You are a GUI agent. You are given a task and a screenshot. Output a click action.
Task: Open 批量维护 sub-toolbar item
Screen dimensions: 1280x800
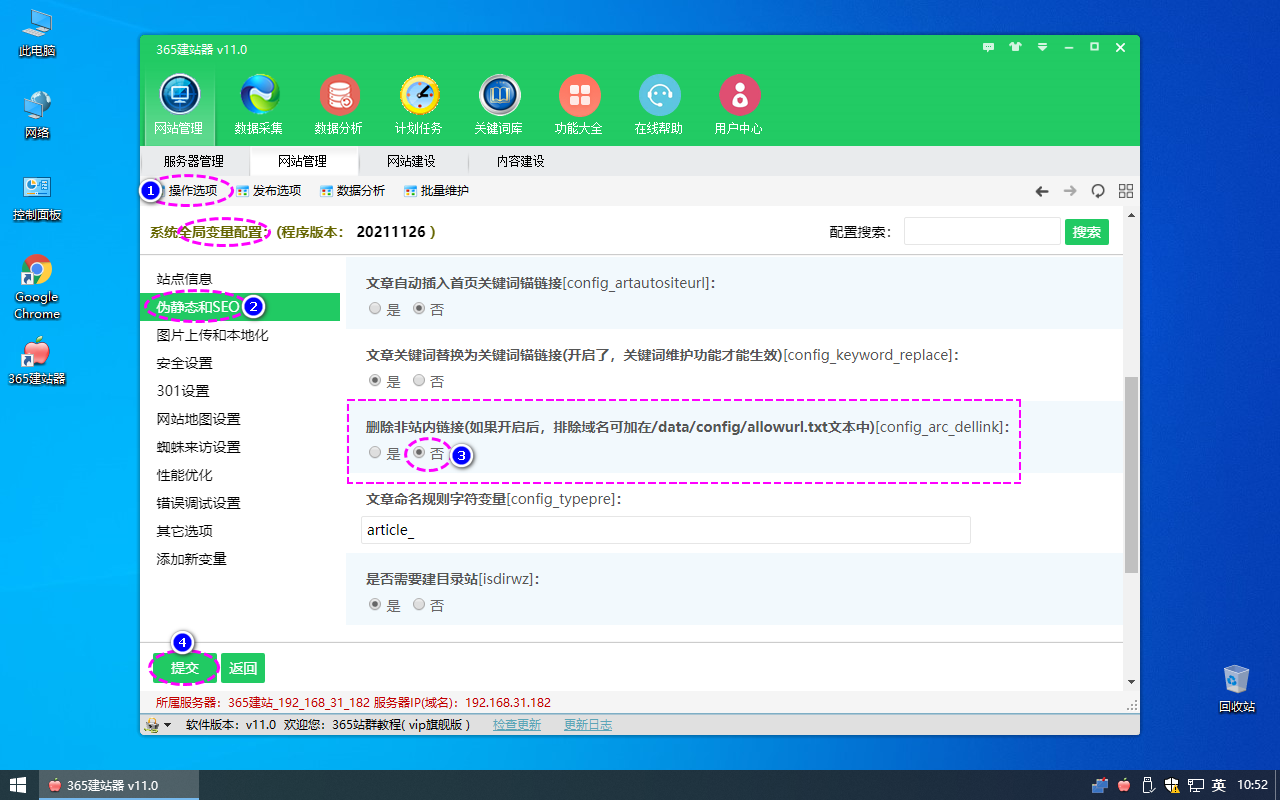tap(436, 191)
